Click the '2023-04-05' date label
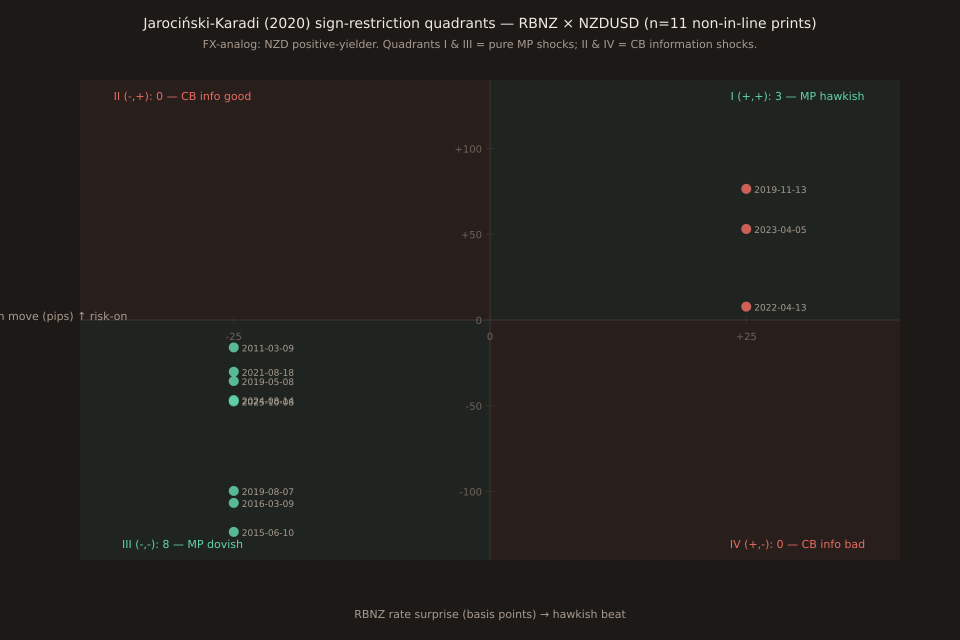The image size is (960, 640). [x=780, y=230]
